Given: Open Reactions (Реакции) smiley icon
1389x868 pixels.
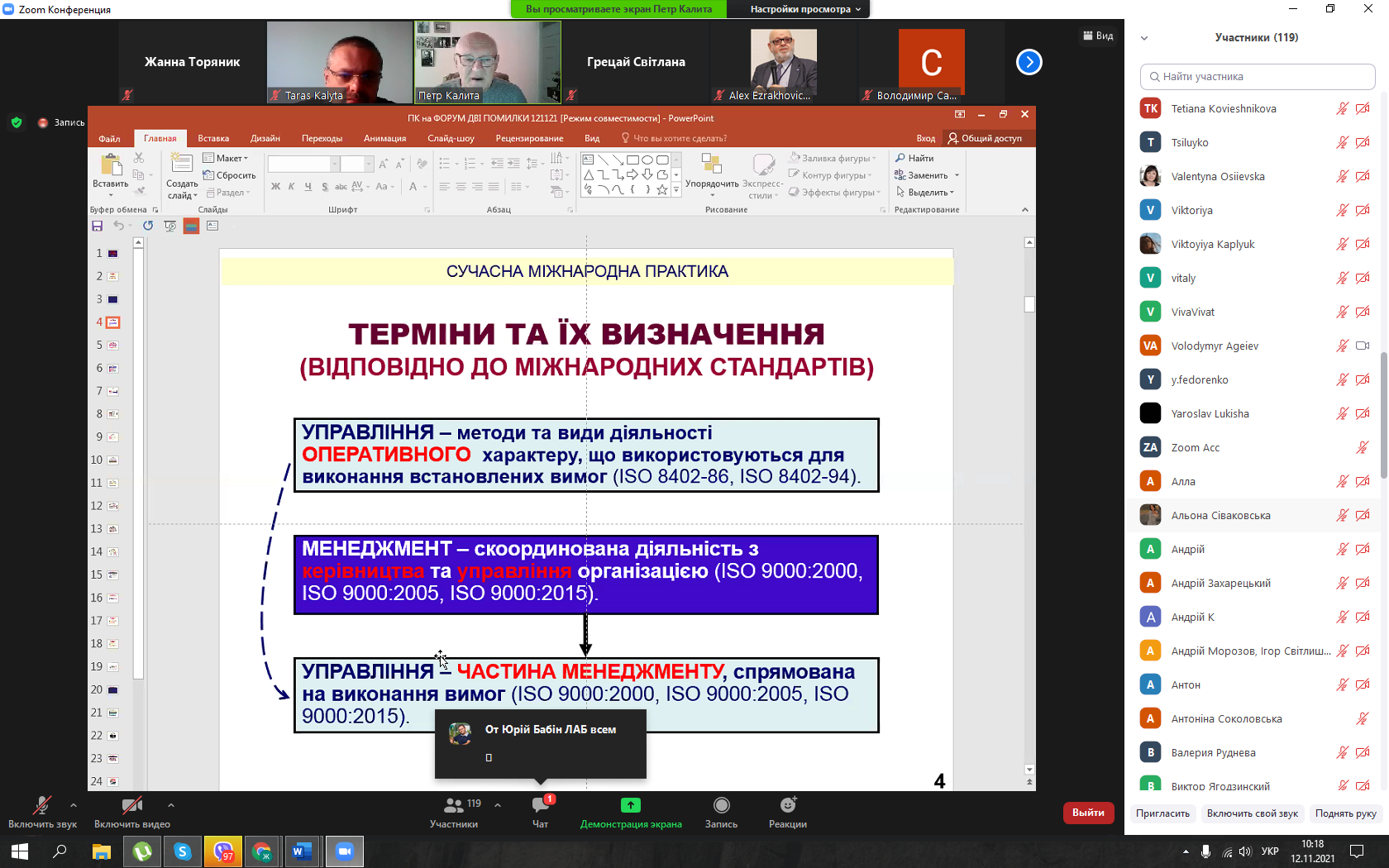Looking at the screenshot, I should point(788,805).
